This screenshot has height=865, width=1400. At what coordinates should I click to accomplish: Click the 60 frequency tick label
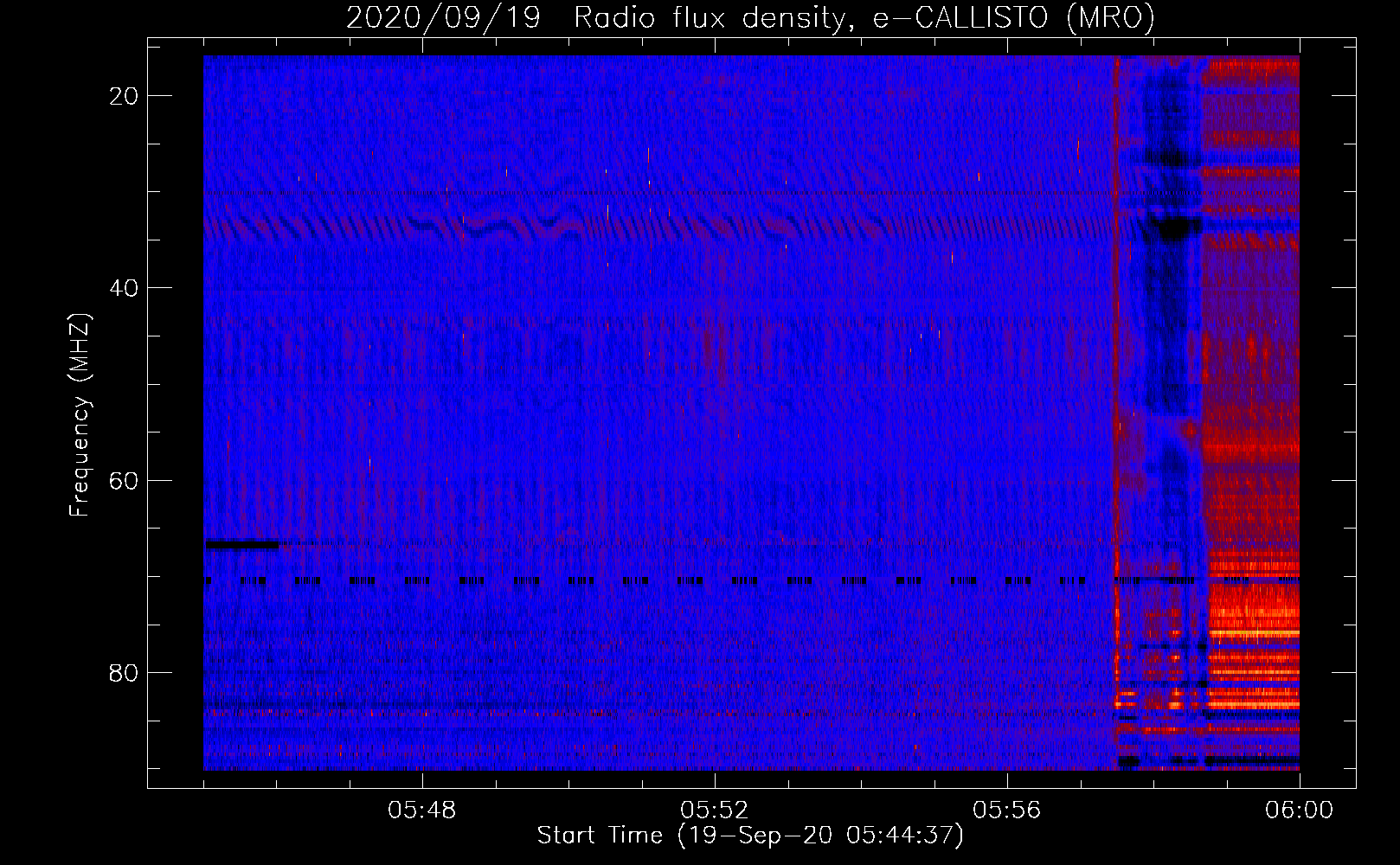[124, 480]
